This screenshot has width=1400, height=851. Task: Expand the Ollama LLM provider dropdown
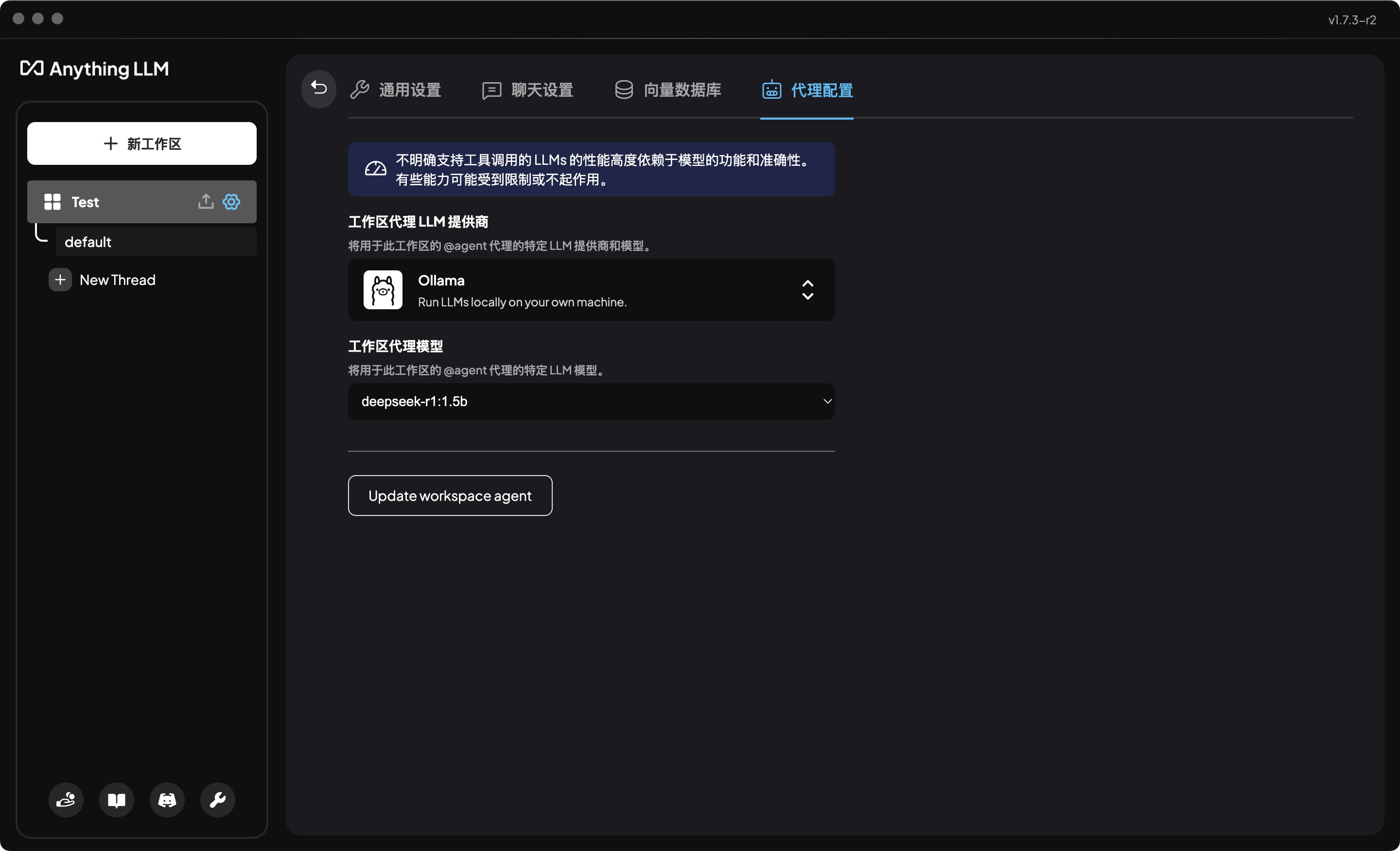coord(808,290)
